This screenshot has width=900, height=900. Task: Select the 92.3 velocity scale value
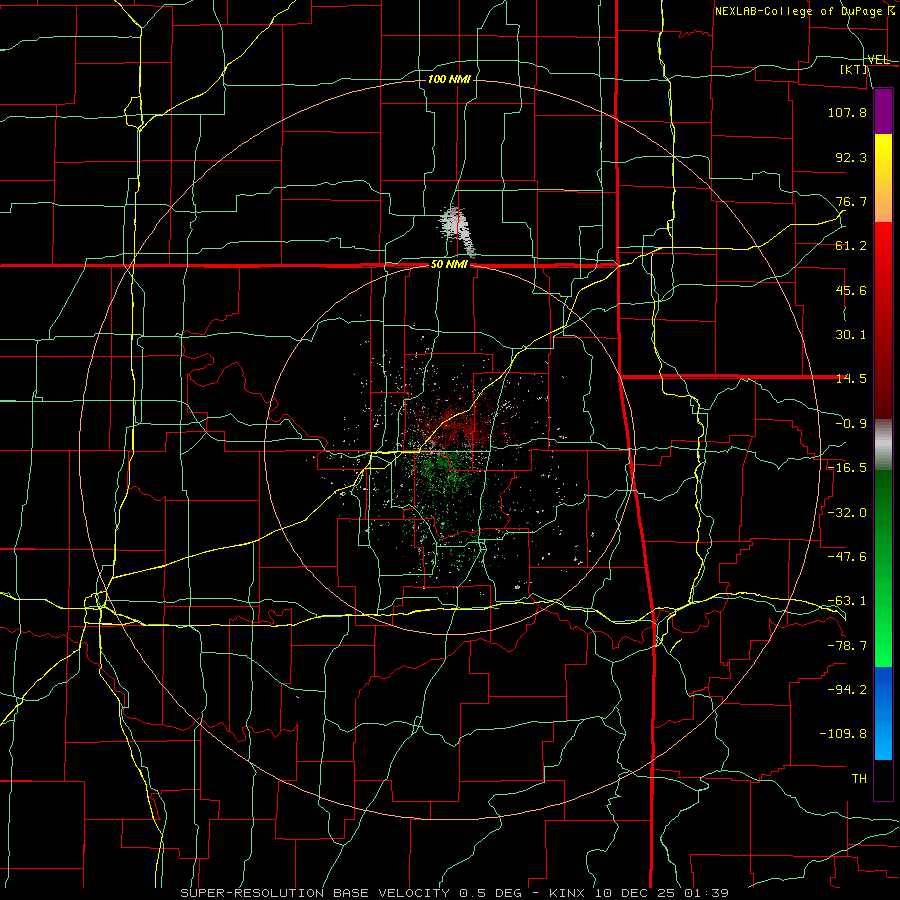tap(851, 157)
